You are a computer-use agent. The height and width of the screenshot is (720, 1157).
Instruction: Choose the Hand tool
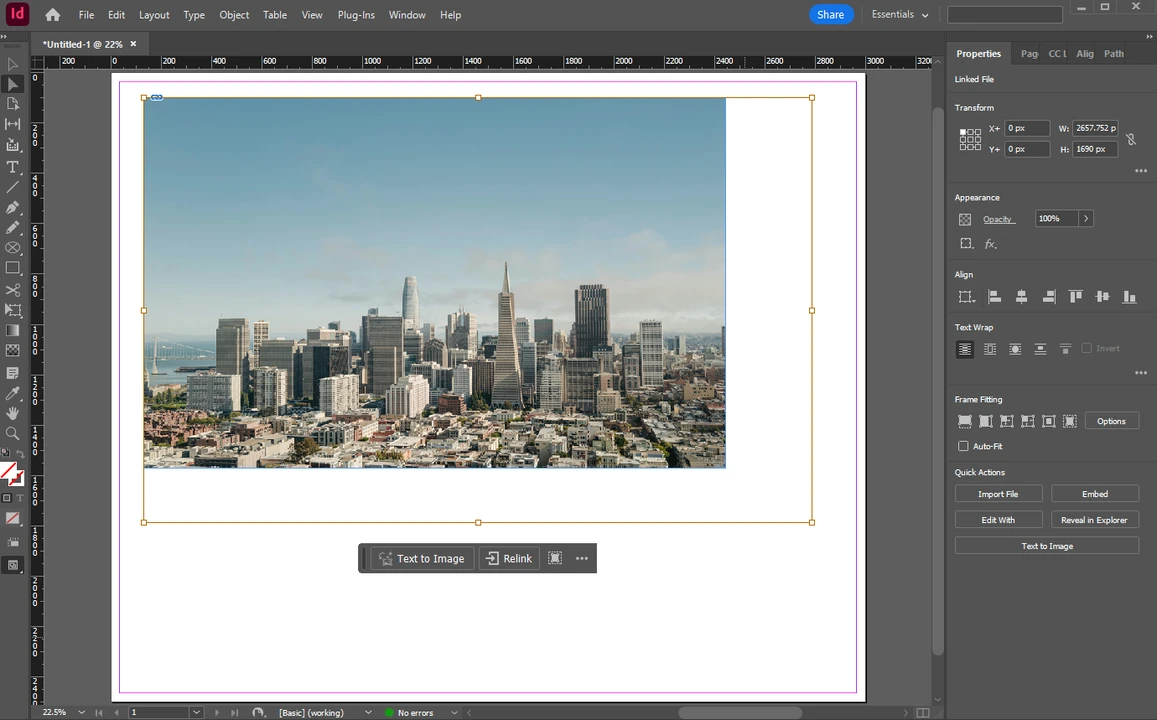click(x=13, y=413)
